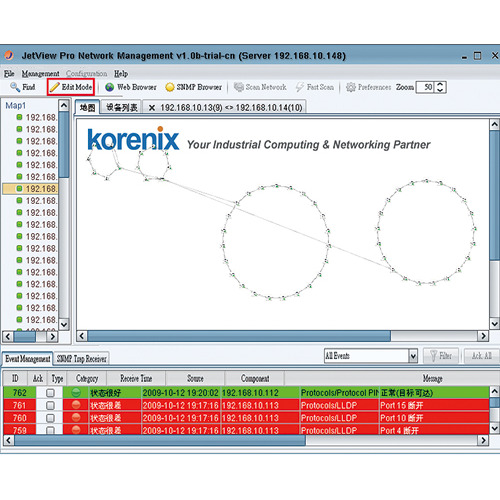
Task: Switch to the 地图 map tab
Action: click(87, 107)
